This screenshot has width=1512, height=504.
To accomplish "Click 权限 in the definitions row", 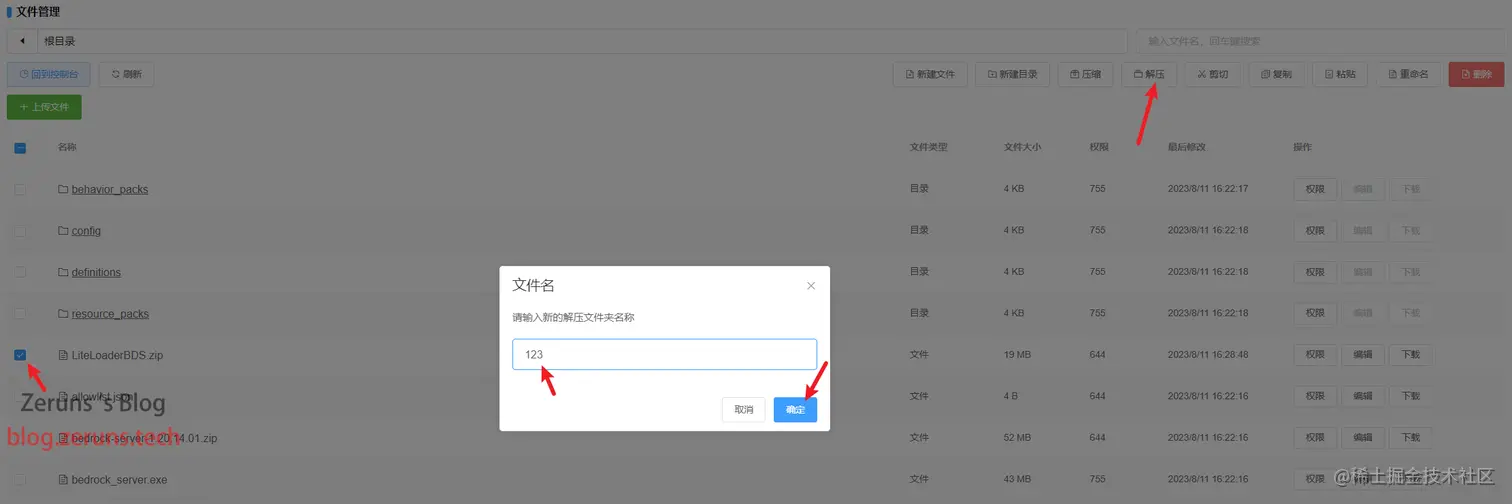I will [1315, 272].
